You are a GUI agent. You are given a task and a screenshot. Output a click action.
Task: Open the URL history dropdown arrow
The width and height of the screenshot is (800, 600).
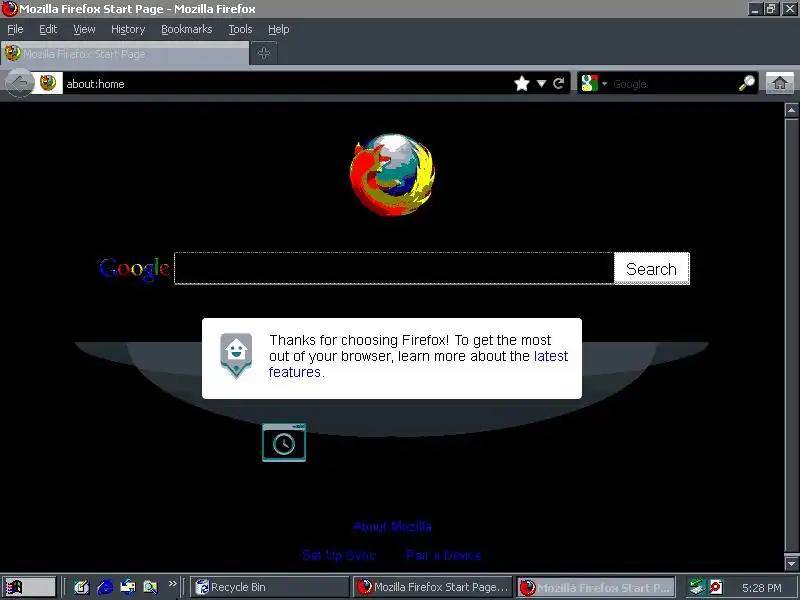click(x=541, y=83)
